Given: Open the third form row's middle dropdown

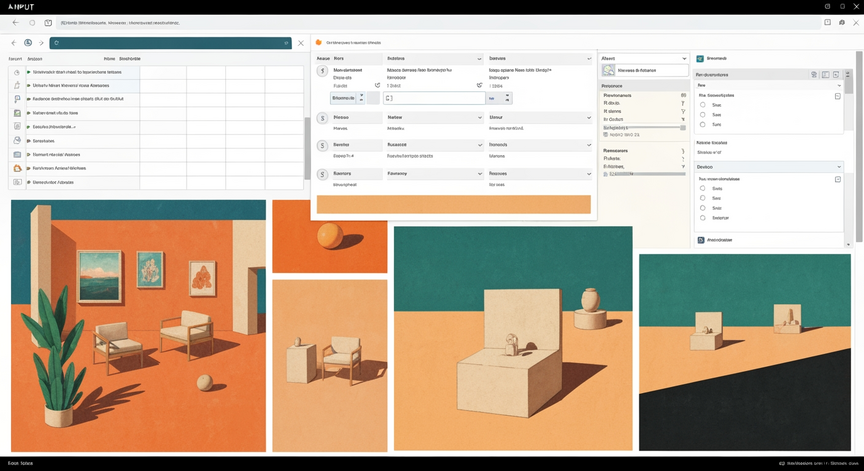Looking at the screenshot, I should tap(479, 145).
